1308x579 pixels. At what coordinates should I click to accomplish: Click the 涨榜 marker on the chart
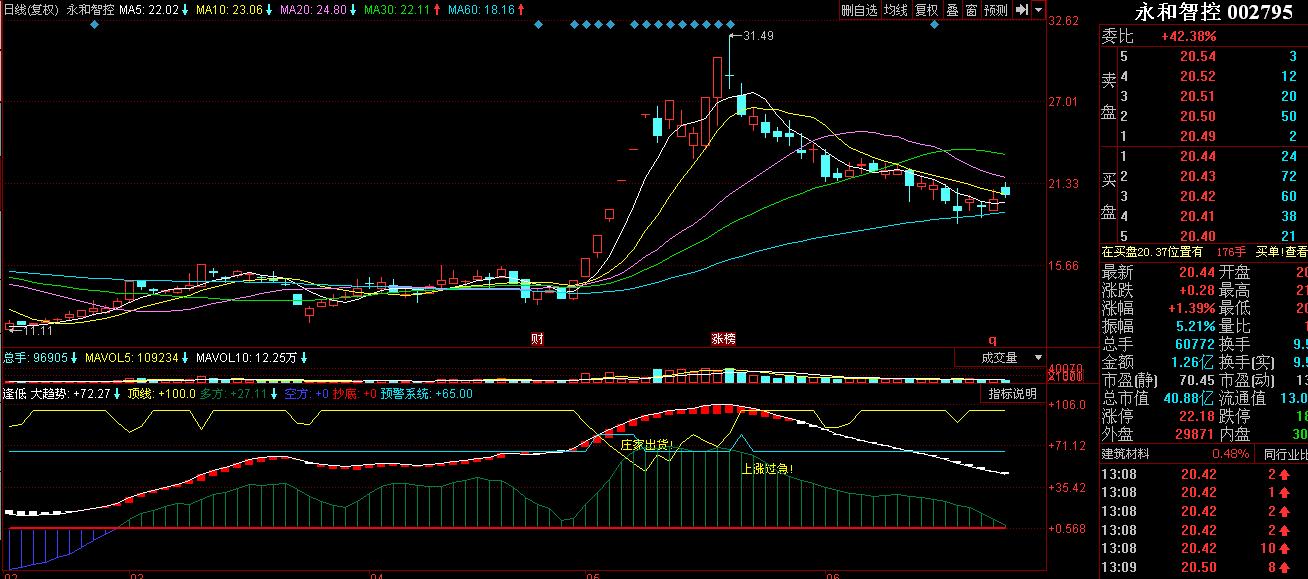click(x=723, y=339)
